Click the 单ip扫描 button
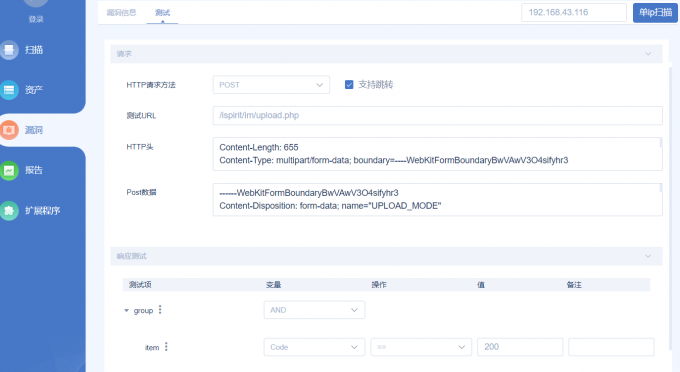The image size is (680, 372). 655,13
